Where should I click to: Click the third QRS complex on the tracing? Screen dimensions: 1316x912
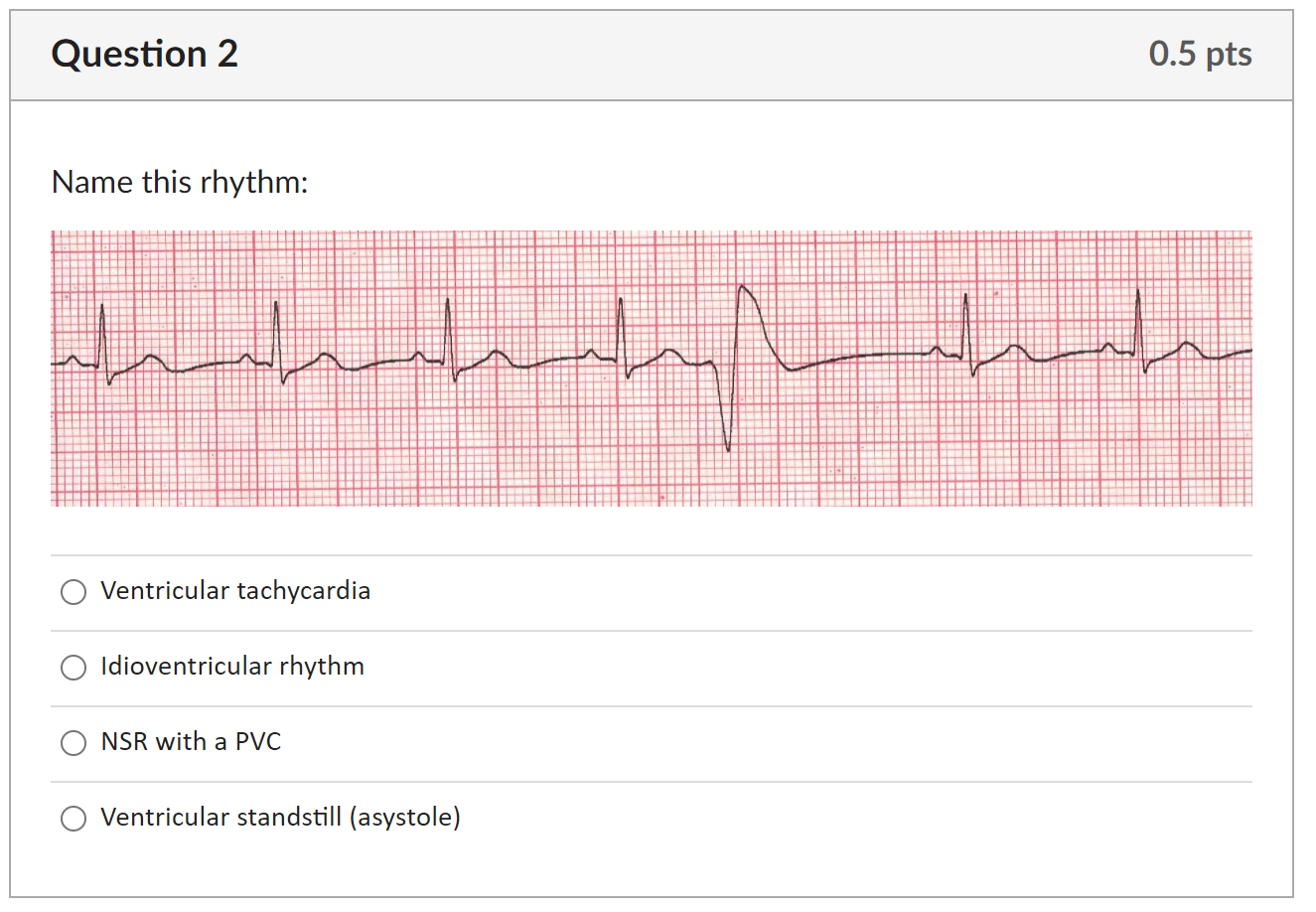click(x=450, y=341)
